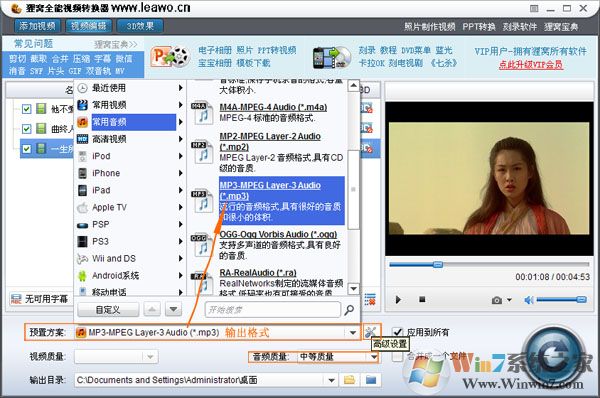Expand the PSP submenu arrow
The image size is (600, 398).
tap(180, 224)
